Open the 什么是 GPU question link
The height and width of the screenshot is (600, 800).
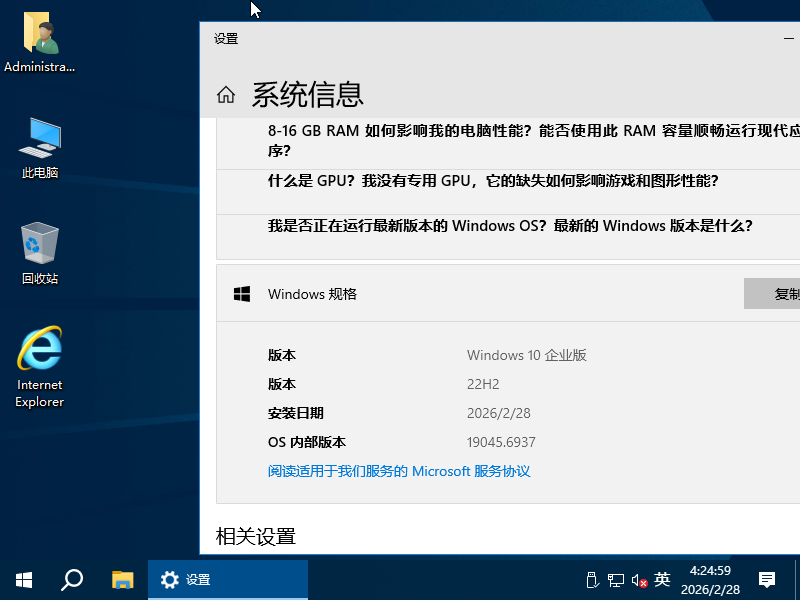coord(492,181)
